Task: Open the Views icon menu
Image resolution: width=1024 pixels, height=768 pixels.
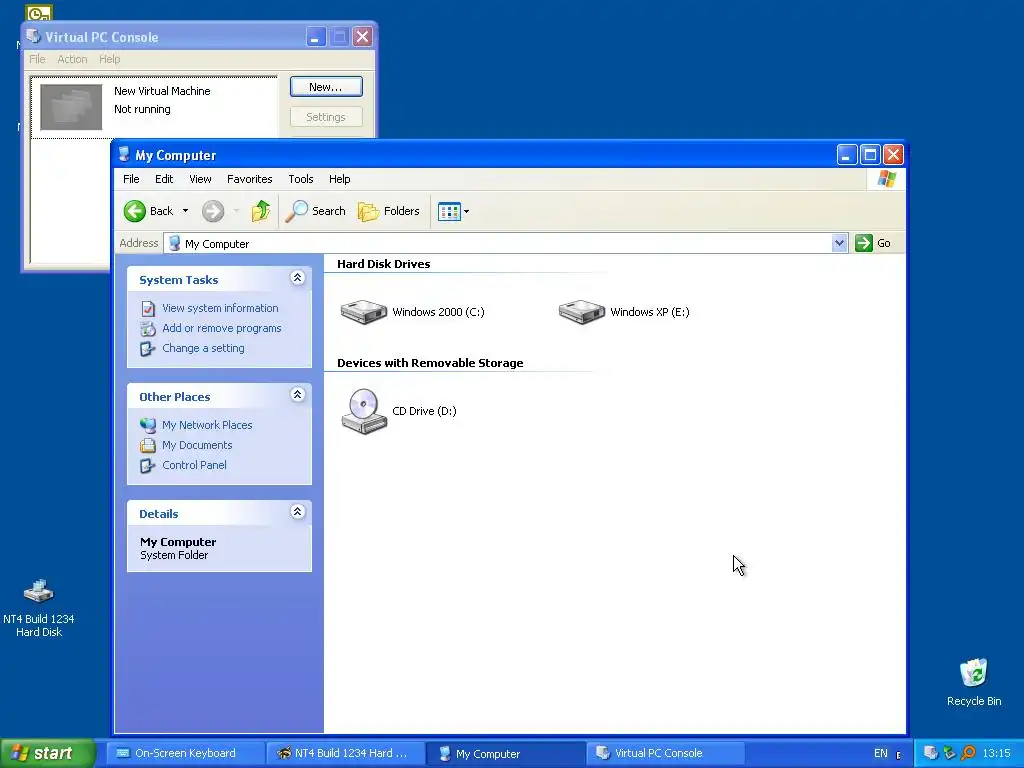Action: click(x=453, y=212)
